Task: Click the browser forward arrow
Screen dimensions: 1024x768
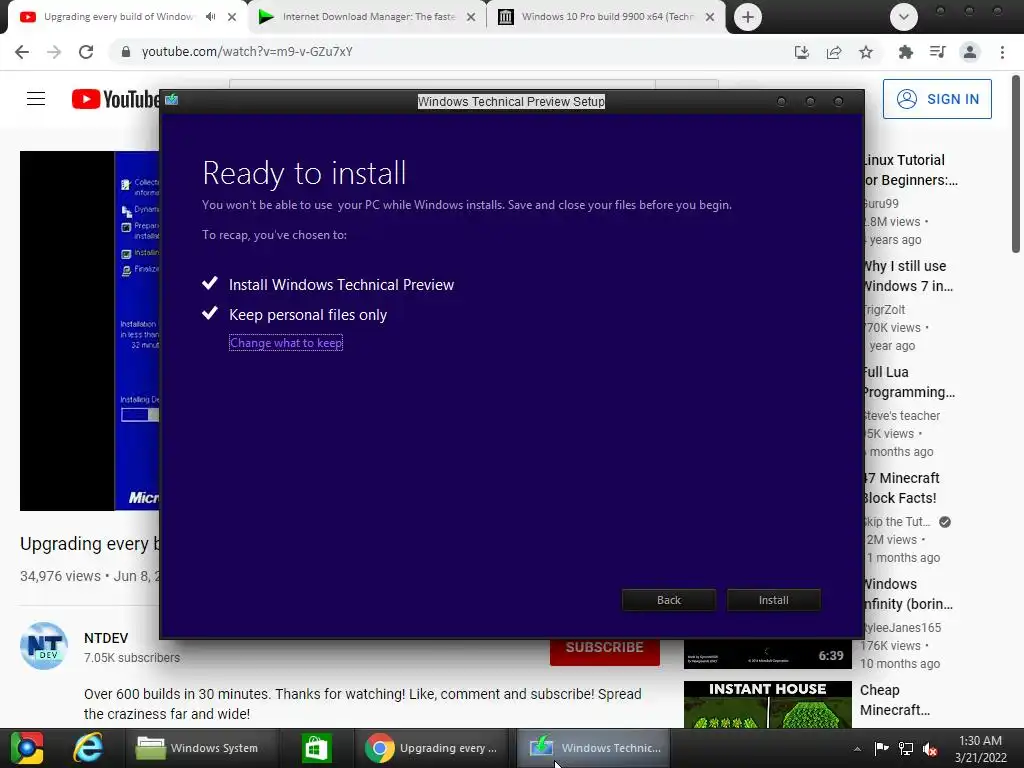Action: [54, 52]
